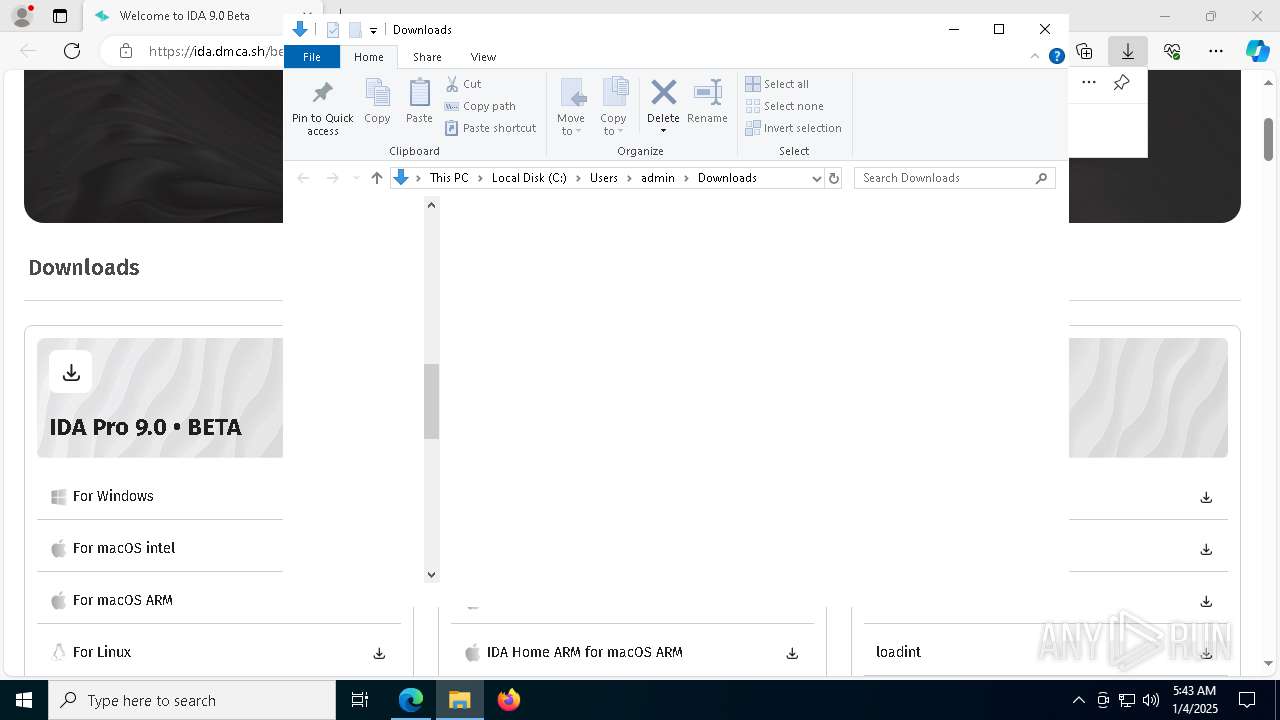Viewport: 1280px width, 720px height.
Task: Open the Windows notification center
Action: pos(1247,700)
